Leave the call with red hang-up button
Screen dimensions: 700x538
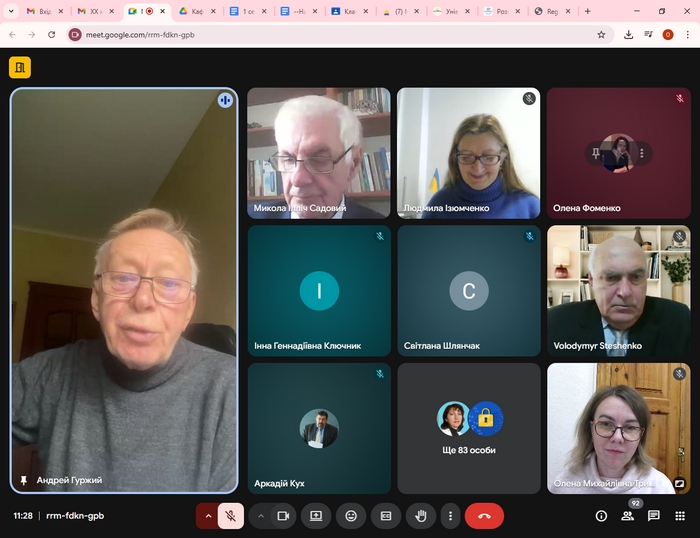click(484, 516)
